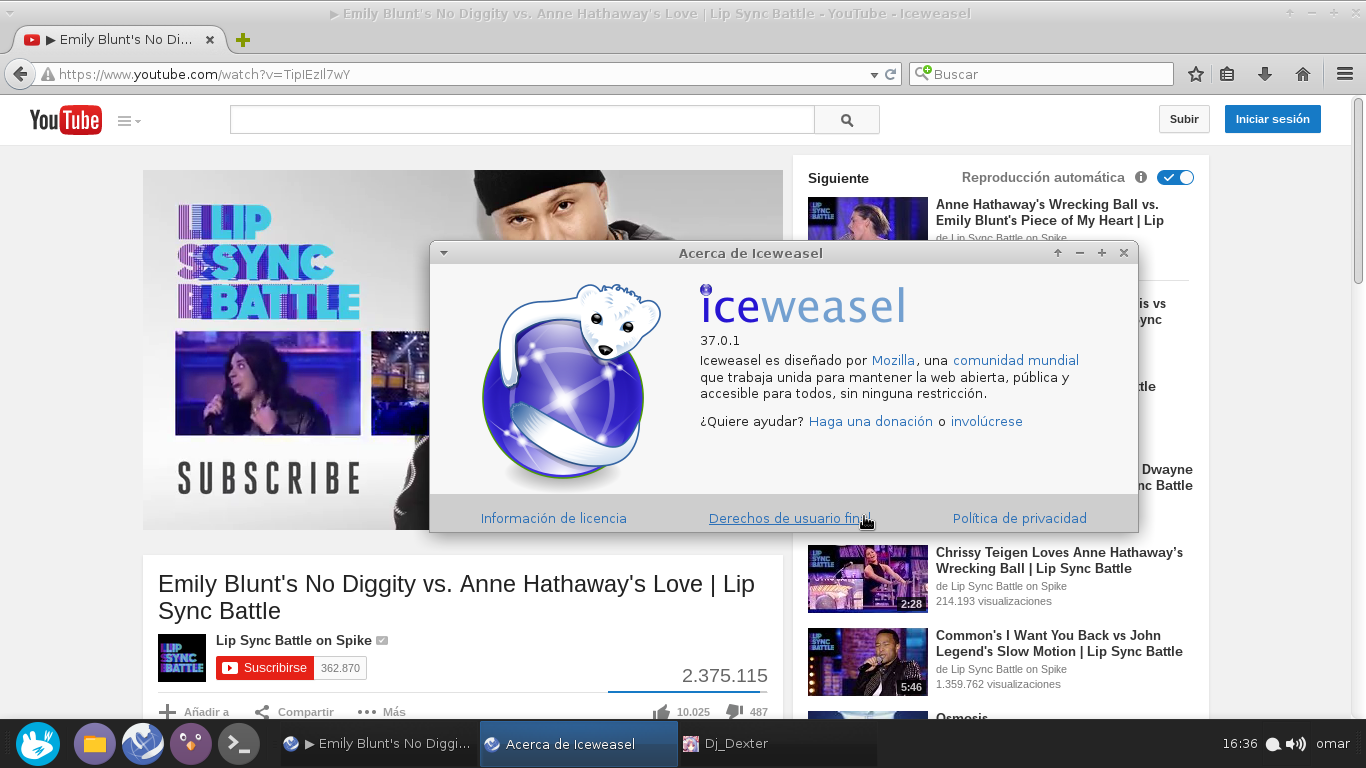The width and height of the screenshot is (1366, 768).
Task: Open Información de licencia link
Action: coord(553,518)
